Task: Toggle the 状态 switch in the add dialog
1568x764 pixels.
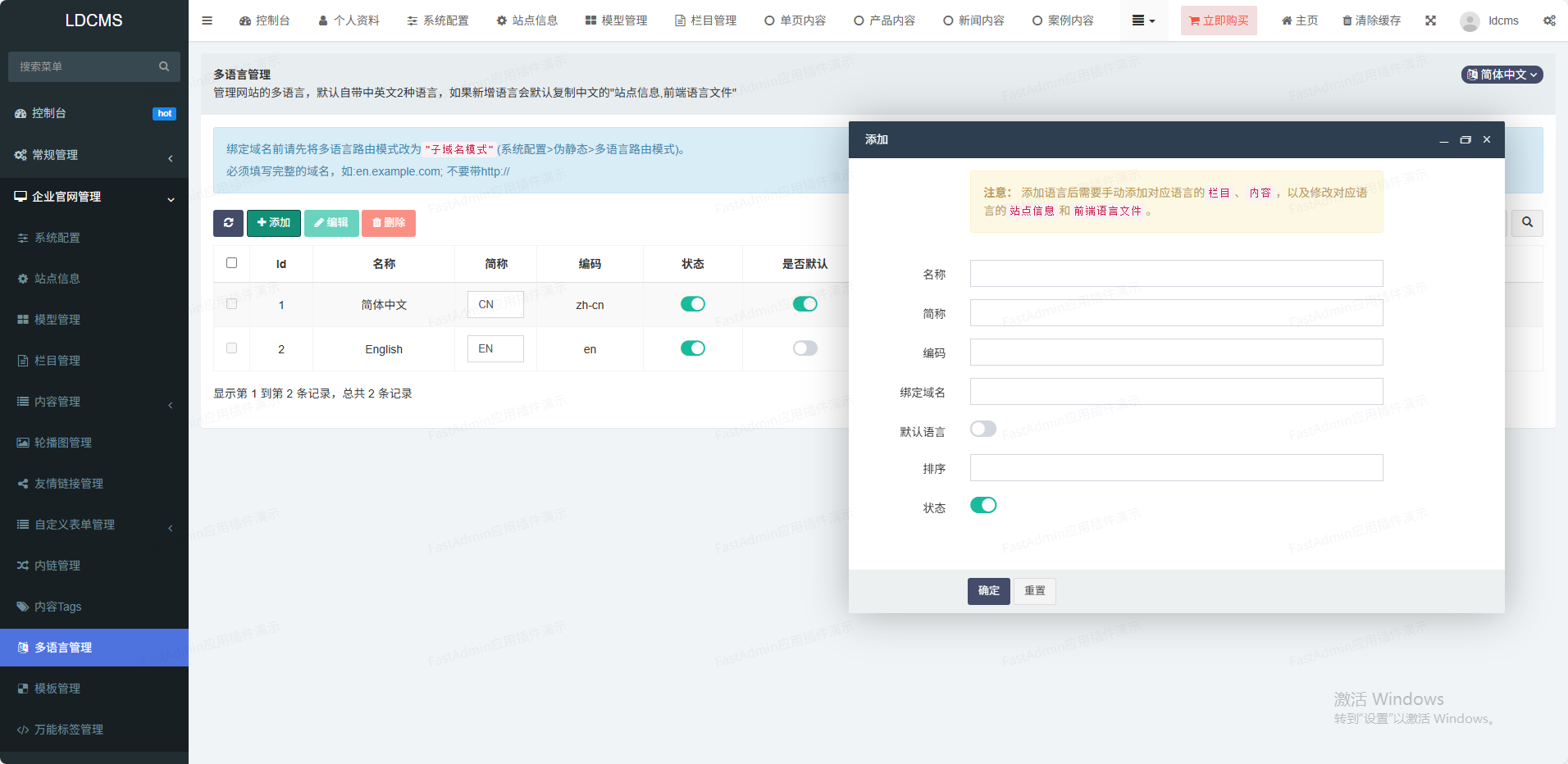Action: (x=982, y=506)
